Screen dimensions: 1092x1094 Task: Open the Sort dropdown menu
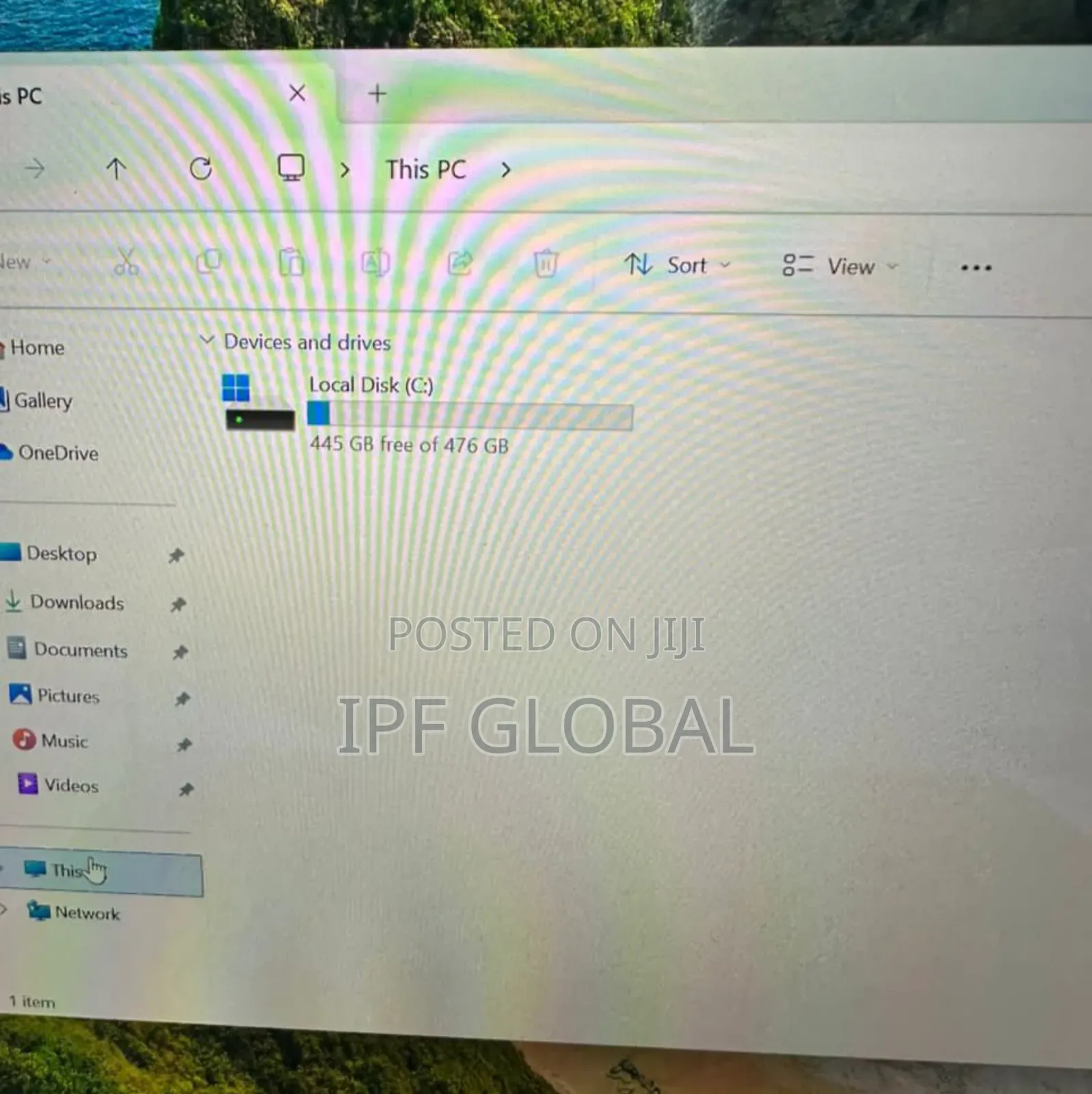pyautogui.click(x=678, y=265)
